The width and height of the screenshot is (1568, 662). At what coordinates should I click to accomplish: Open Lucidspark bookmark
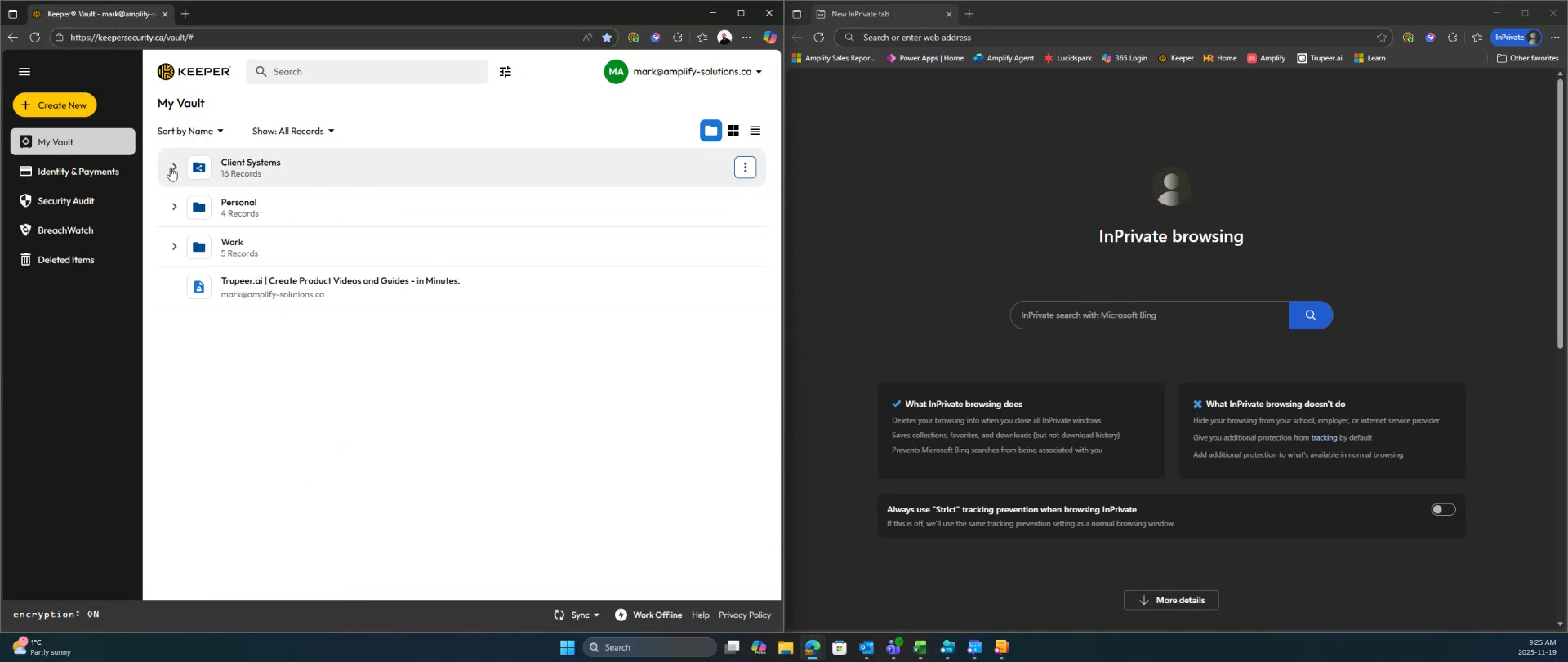(1067, 58)
